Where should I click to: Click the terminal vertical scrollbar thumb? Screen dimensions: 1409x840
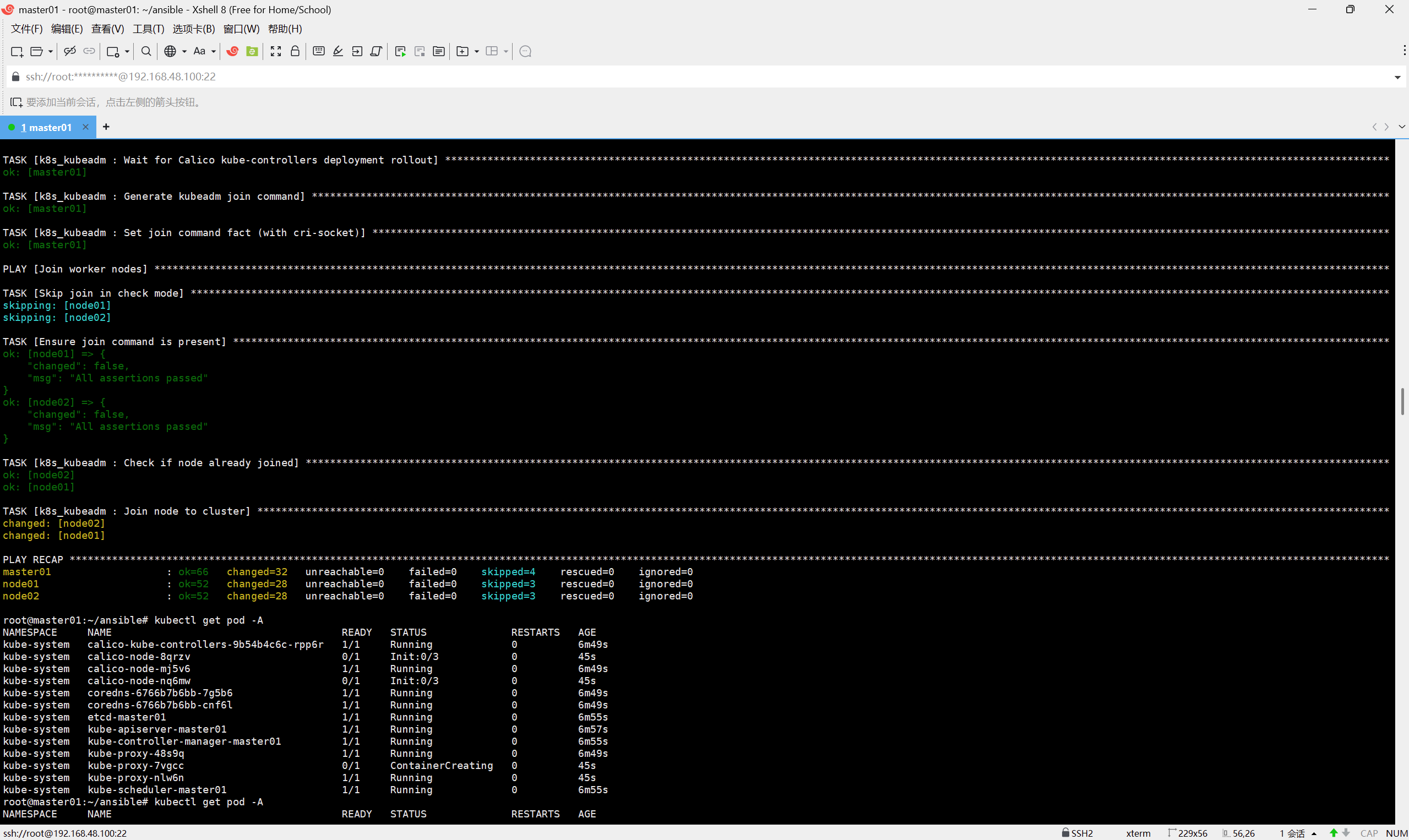click(x=1402, y=401)
